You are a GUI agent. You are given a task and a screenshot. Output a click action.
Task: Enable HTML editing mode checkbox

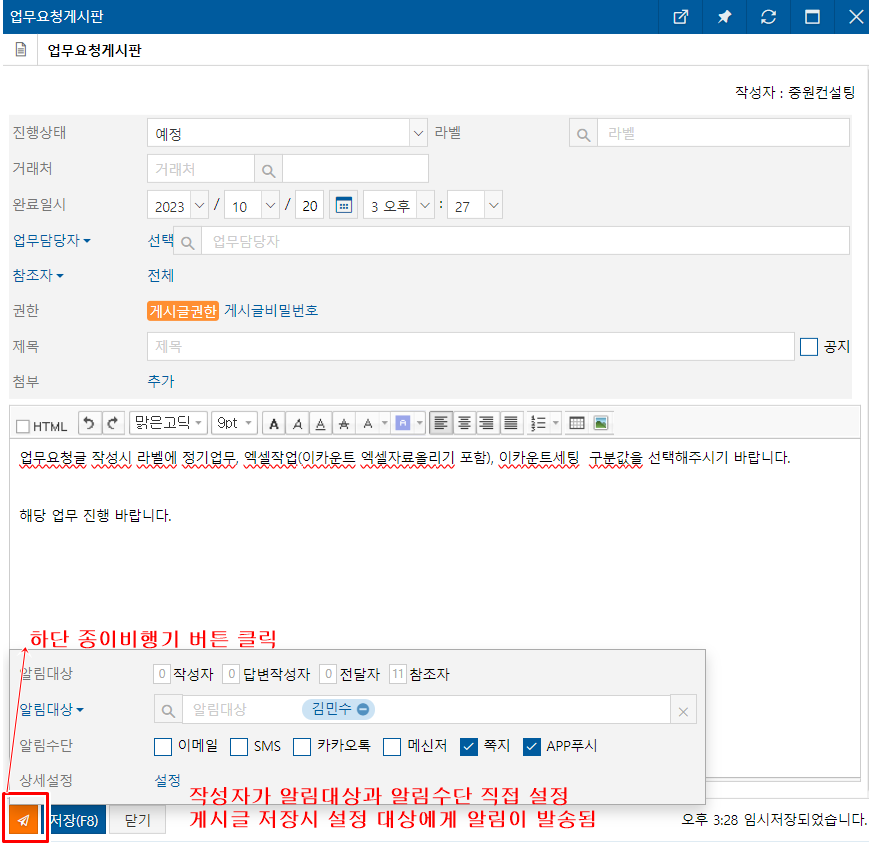[x=23, y=426]
